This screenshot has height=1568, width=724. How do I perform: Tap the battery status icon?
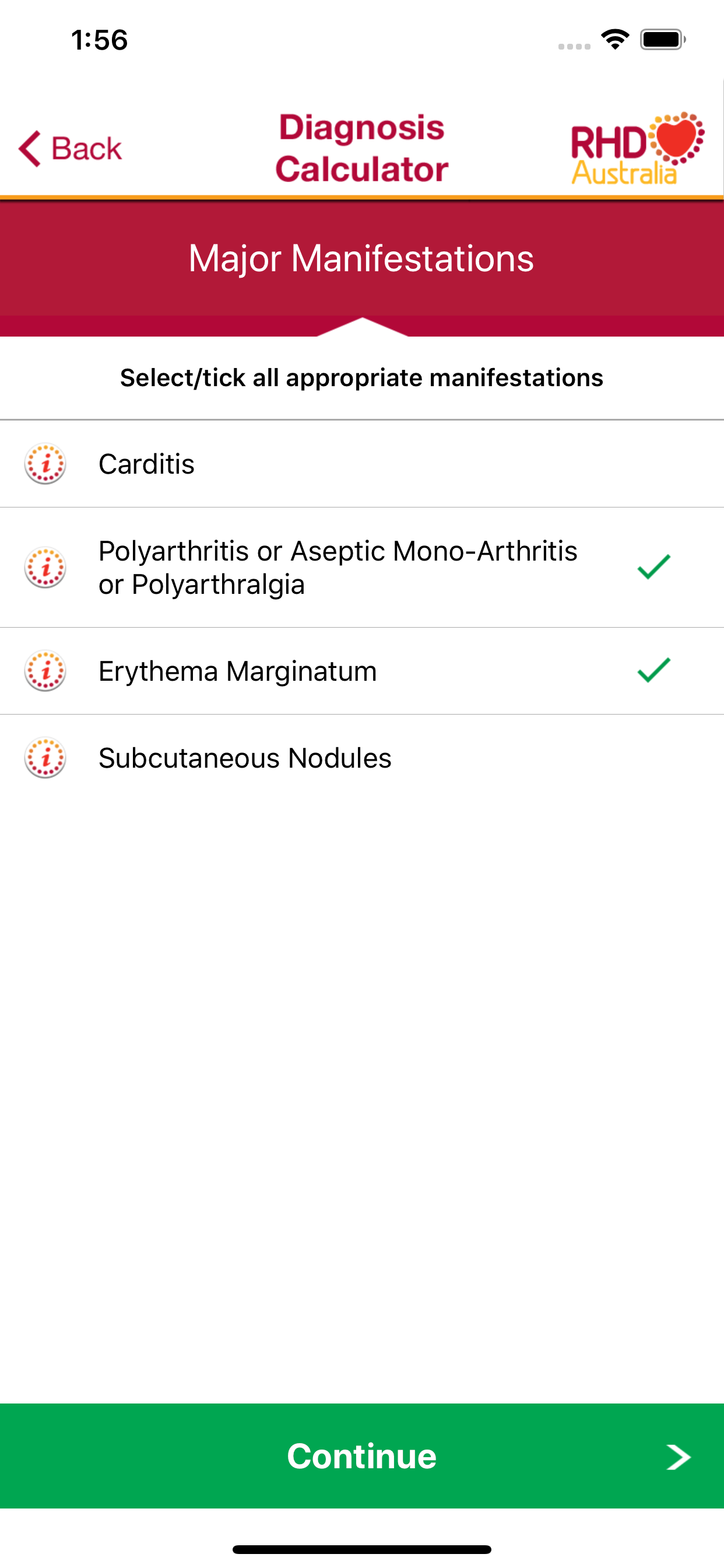662,40
